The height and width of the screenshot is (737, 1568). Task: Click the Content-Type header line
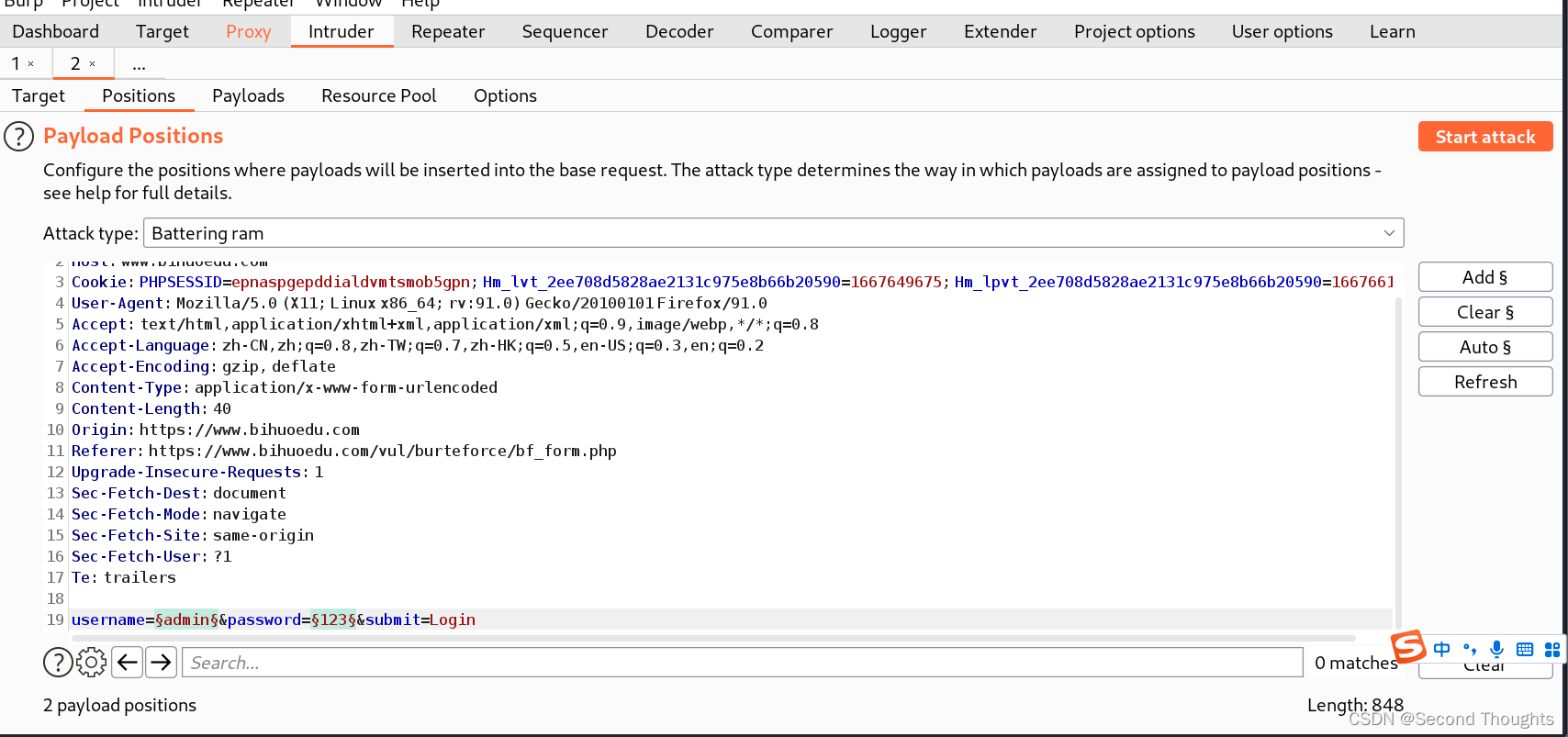[285, 387]
